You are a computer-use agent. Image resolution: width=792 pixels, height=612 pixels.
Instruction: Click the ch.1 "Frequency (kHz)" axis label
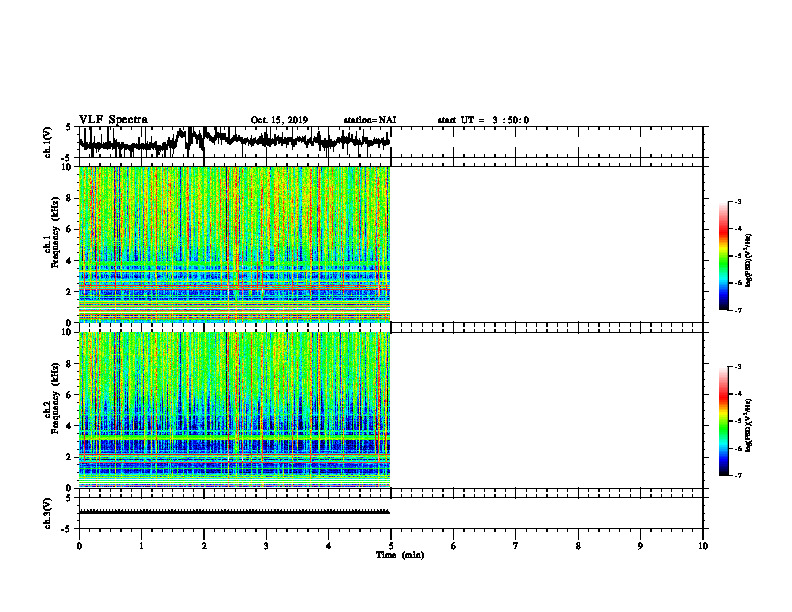[55, 233]
